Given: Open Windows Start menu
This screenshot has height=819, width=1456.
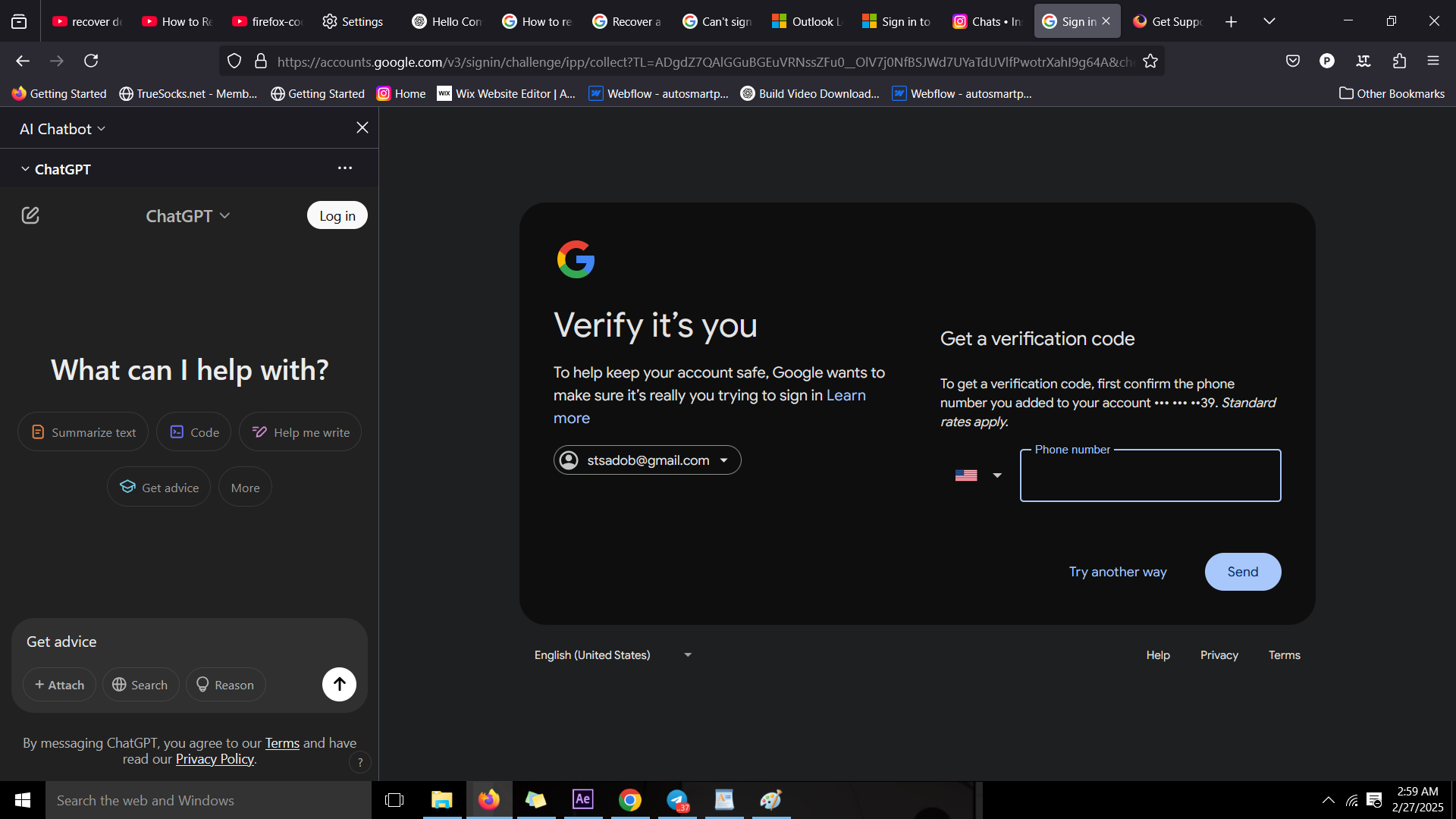Looking at the screenshot, I should (23, 800).
